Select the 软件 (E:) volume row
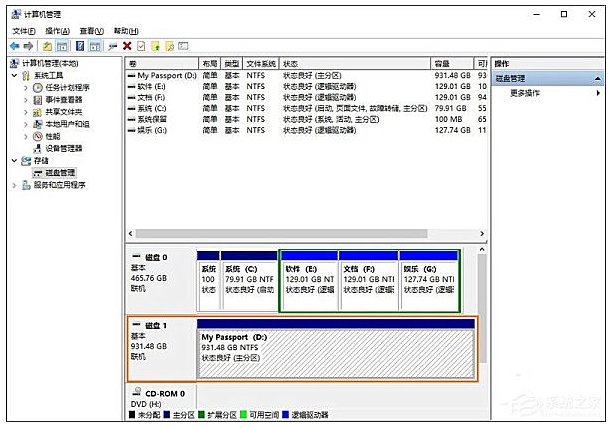Viewport: 612px width, 428px height. coord(307,86)
